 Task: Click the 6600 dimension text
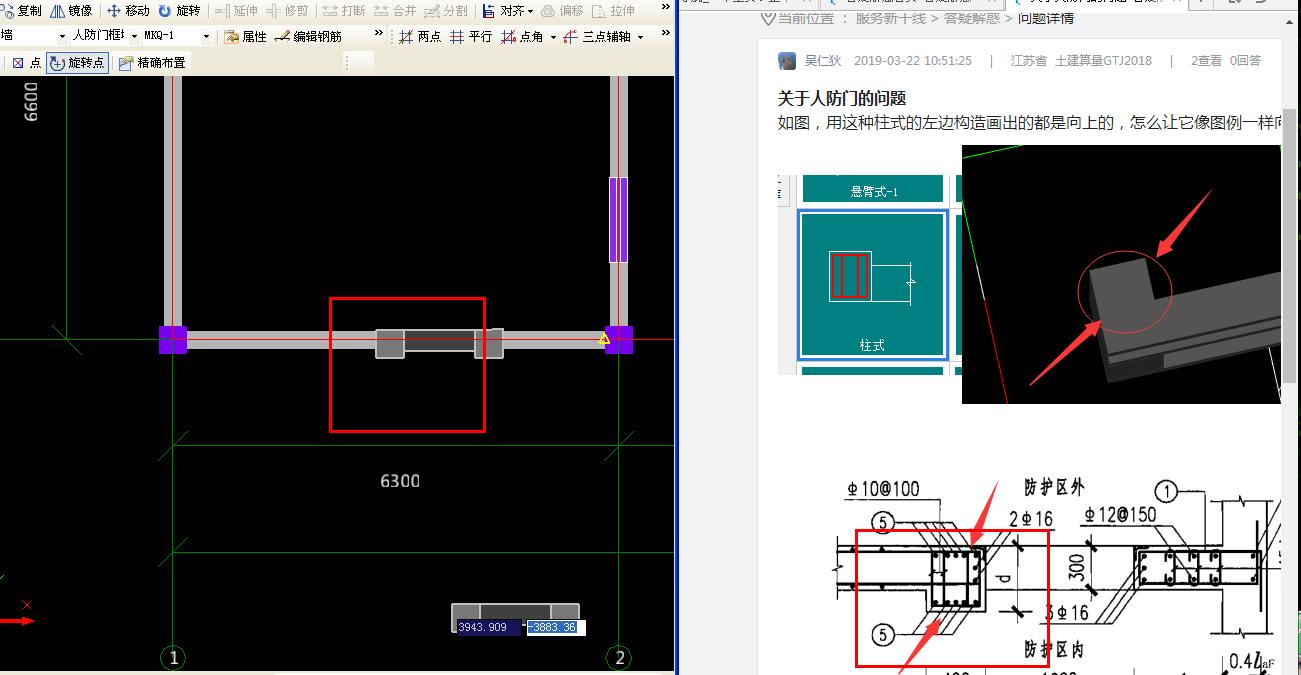31,101
